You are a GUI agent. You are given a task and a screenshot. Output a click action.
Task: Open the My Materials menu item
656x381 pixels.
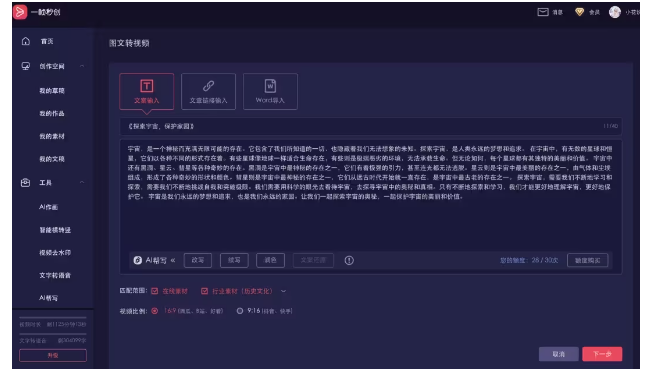(x=52, y=136)
